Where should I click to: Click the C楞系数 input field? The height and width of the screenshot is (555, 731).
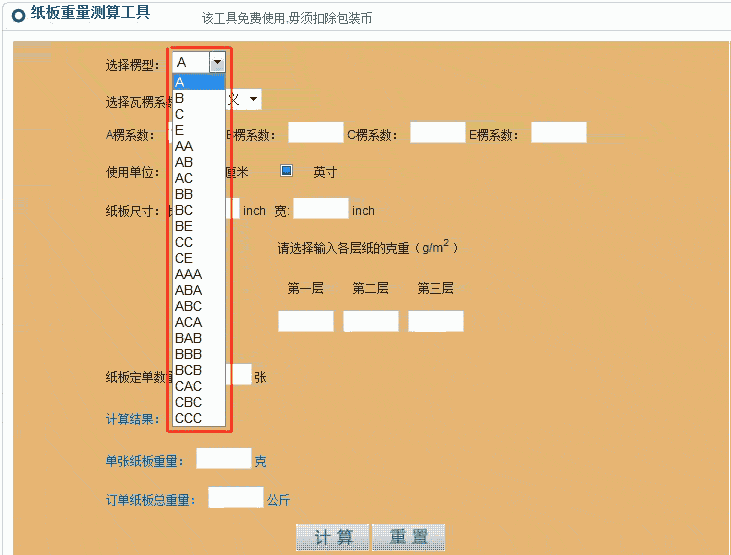point(437,133)
